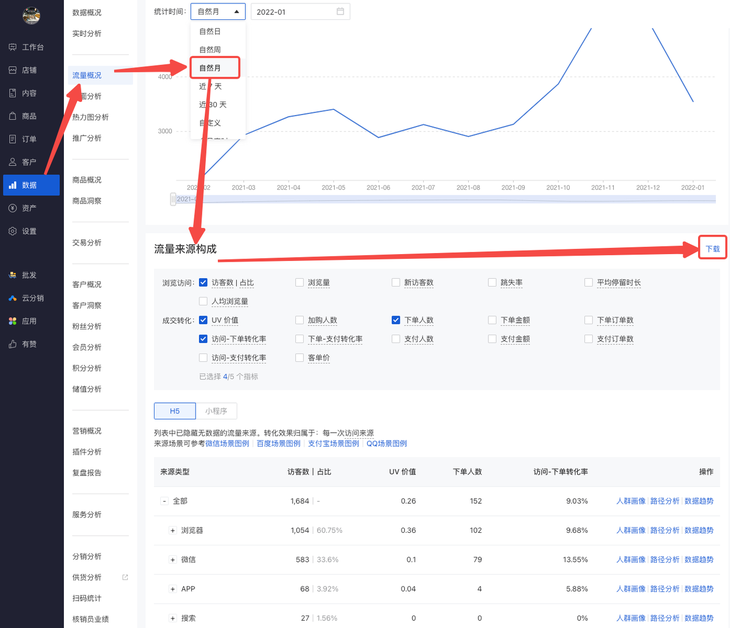Select the 订单 orders icon
This screenshot has width=730, height=628.
pyautogui.click(x=13, y=139)
